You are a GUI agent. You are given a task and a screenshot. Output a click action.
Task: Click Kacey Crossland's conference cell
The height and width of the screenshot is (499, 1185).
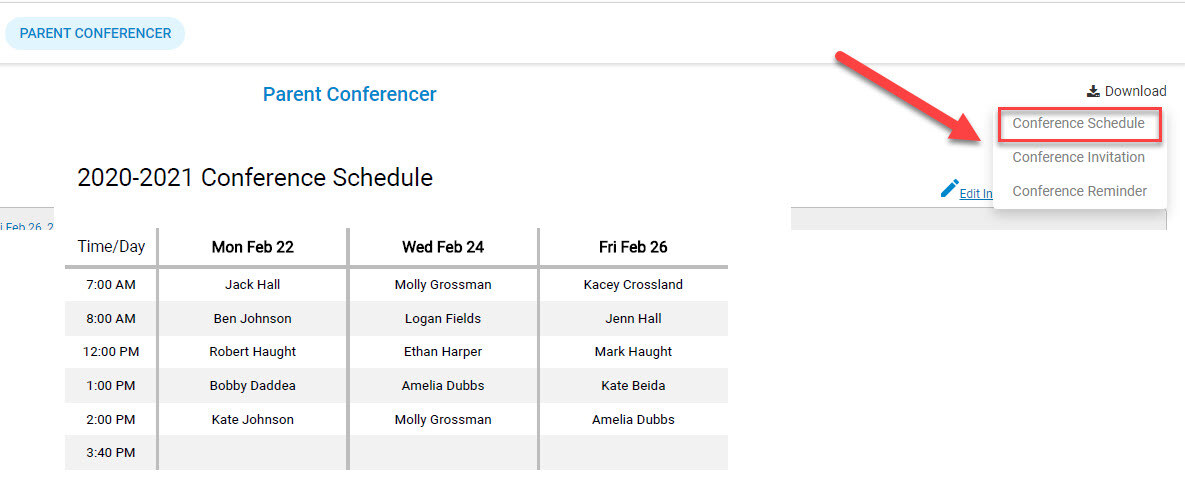[x=633, y=285]
